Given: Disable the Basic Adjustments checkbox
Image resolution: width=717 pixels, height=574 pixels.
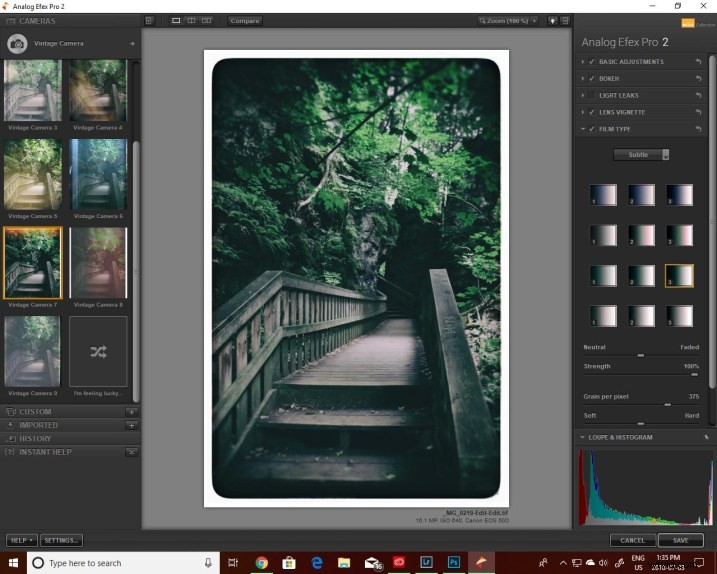Looking at the screenshot, I should click(x=592, y=61).
